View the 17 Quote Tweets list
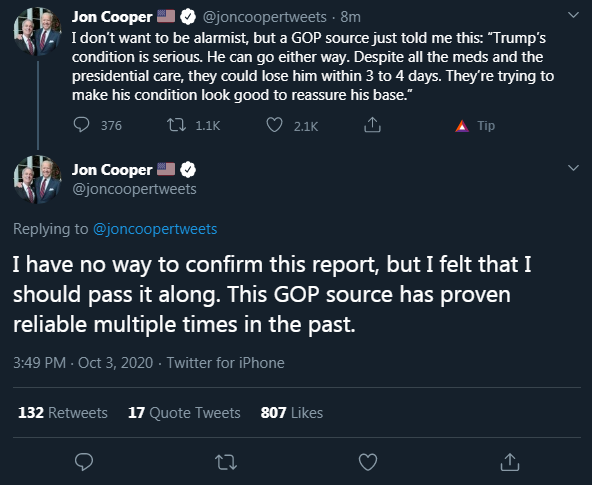 click(x=184, y=413)
